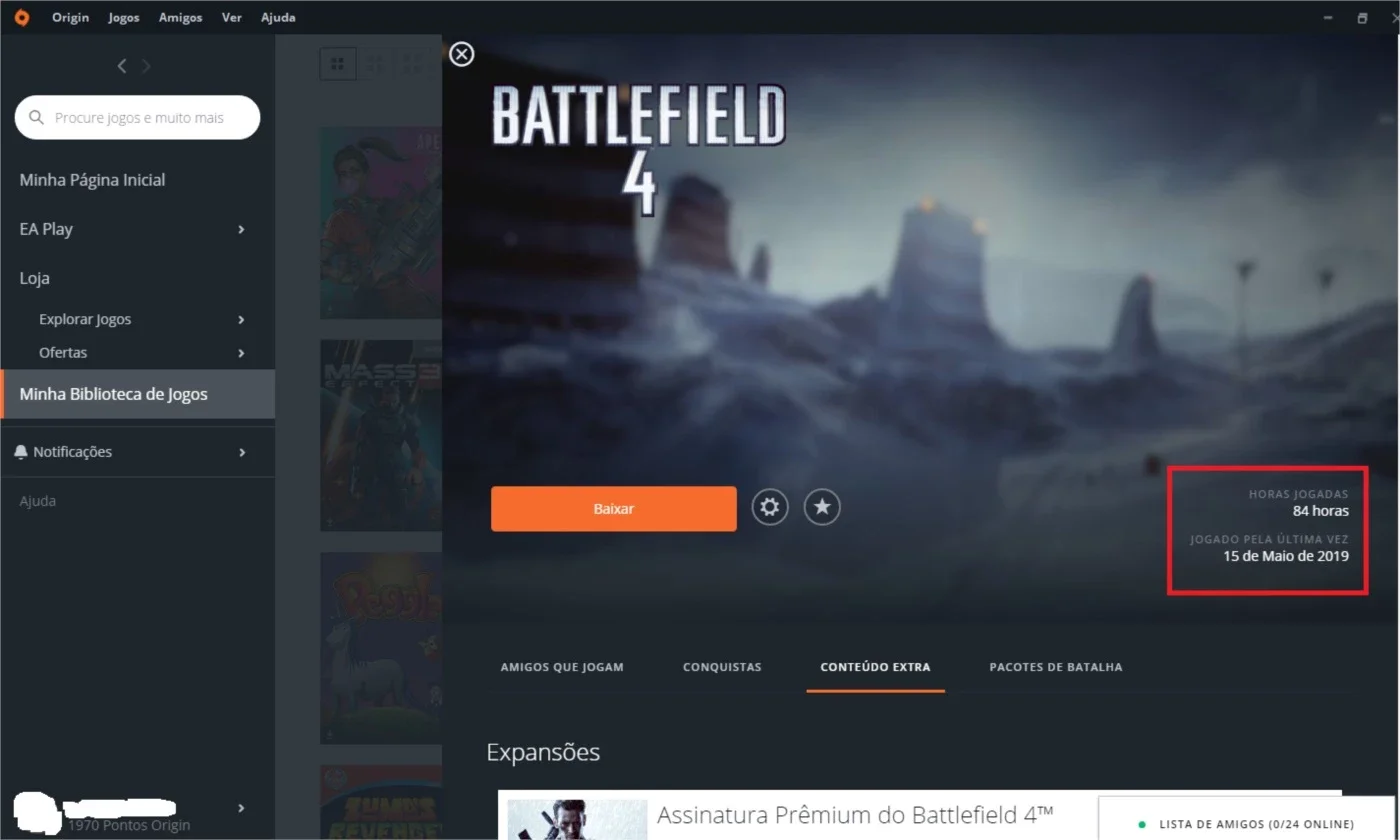This screenshot has width=1400, height=840.
Task: Switch to the Pacotes de Batalha tab
Action: coord(1056,667)
